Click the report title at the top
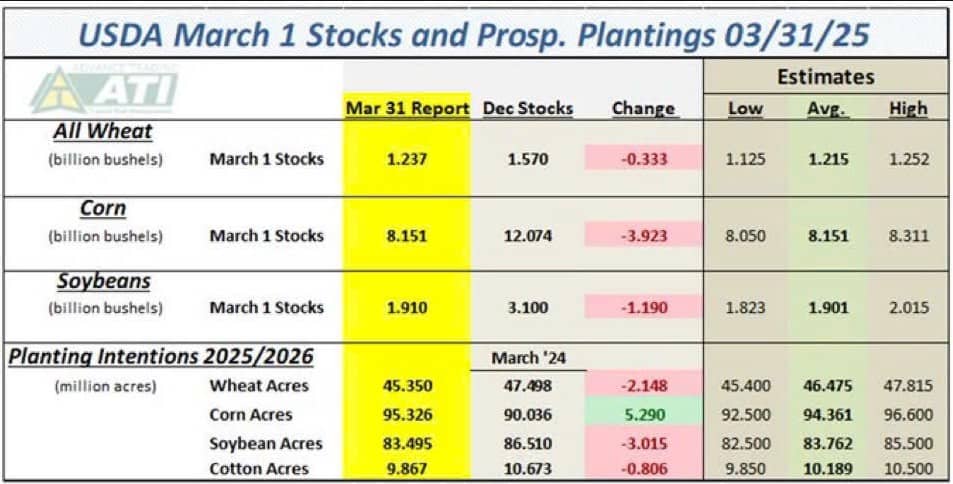 tap(474, 35)
